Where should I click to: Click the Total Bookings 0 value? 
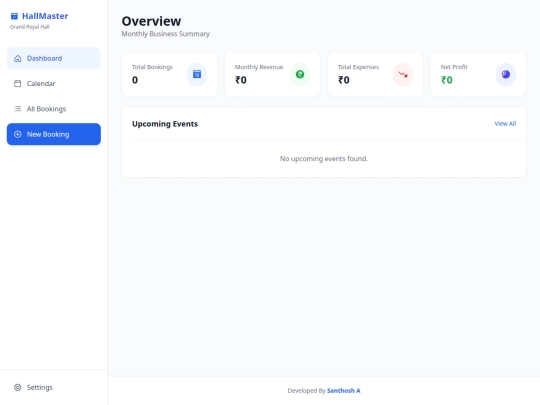(135, 80)
